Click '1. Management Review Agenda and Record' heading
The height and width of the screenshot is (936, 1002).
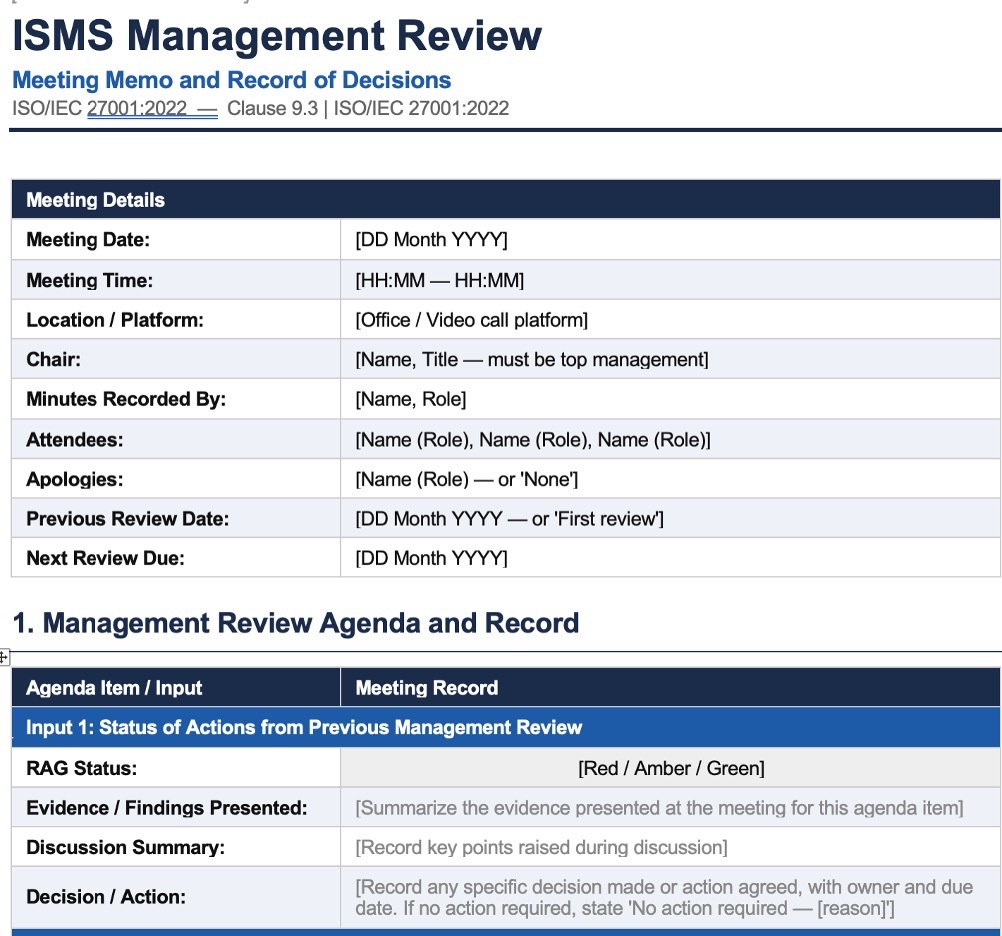[296, 622]
